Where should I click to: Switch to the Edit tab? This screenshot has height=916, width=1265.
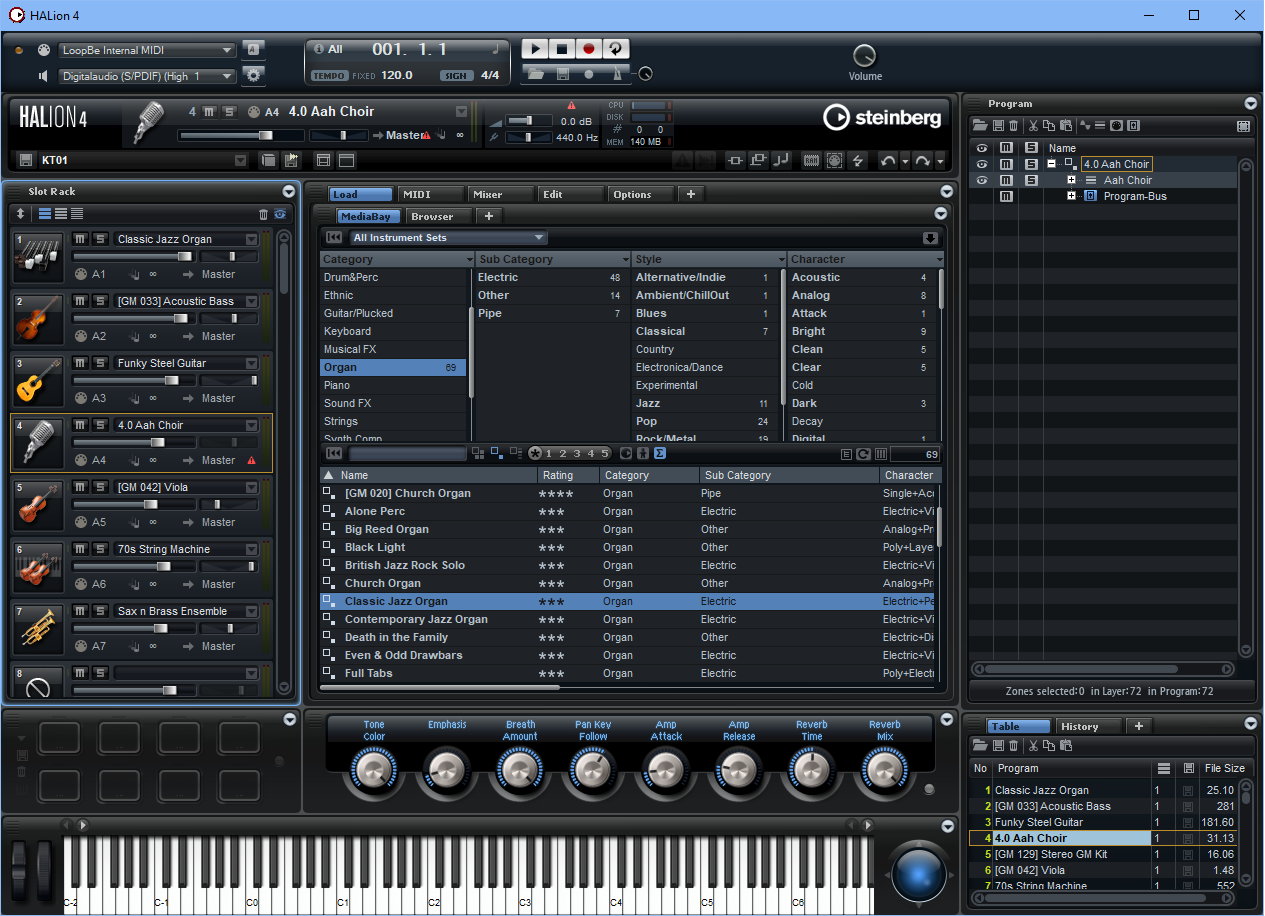click(571, 194)
